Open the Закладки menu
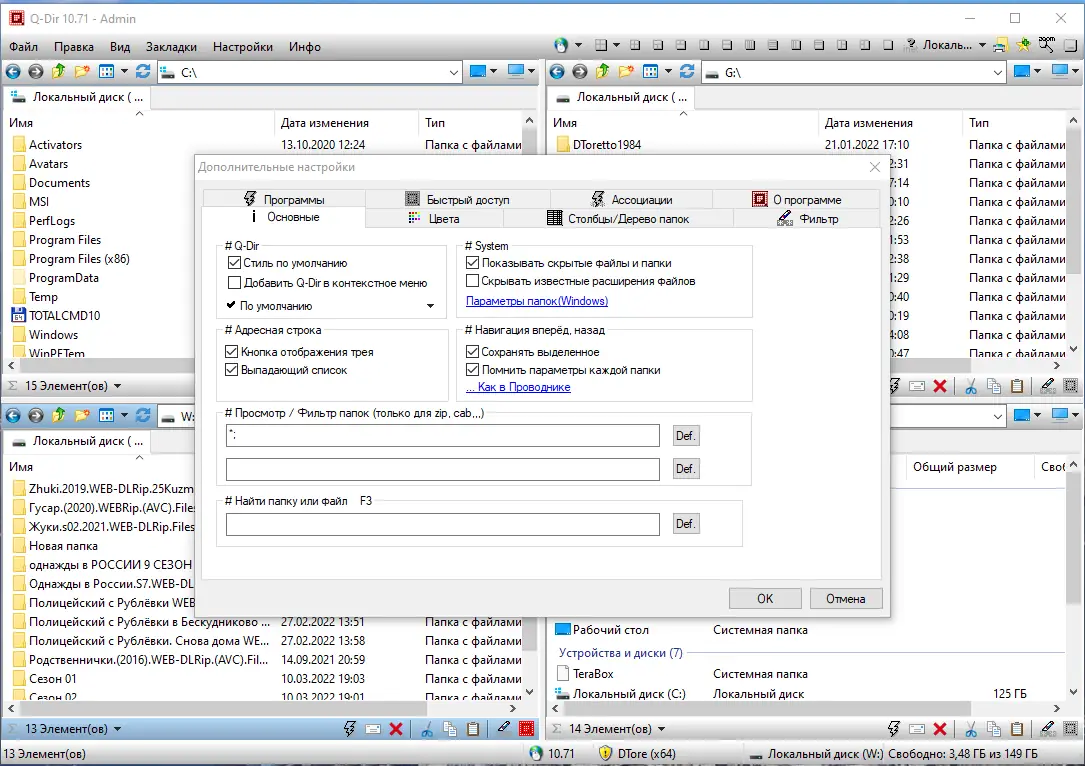Screen dimensions: 1085x766 (171, 46)
